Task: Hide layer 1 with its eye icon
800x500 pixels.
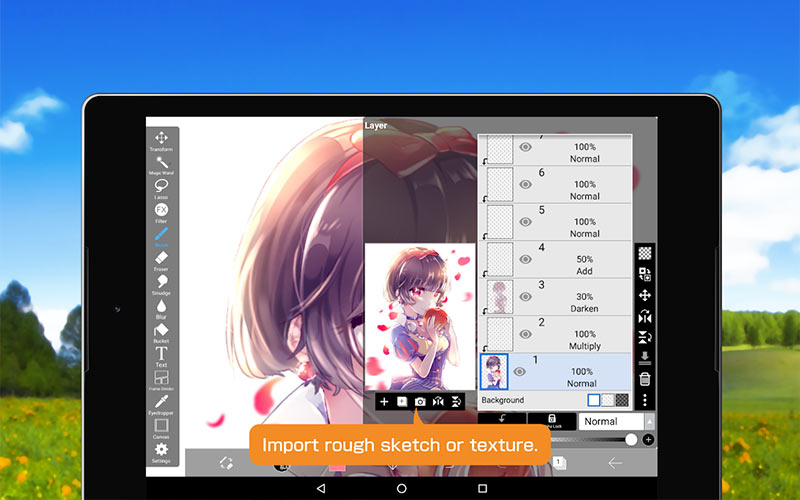Action: [x=519, y=371]
